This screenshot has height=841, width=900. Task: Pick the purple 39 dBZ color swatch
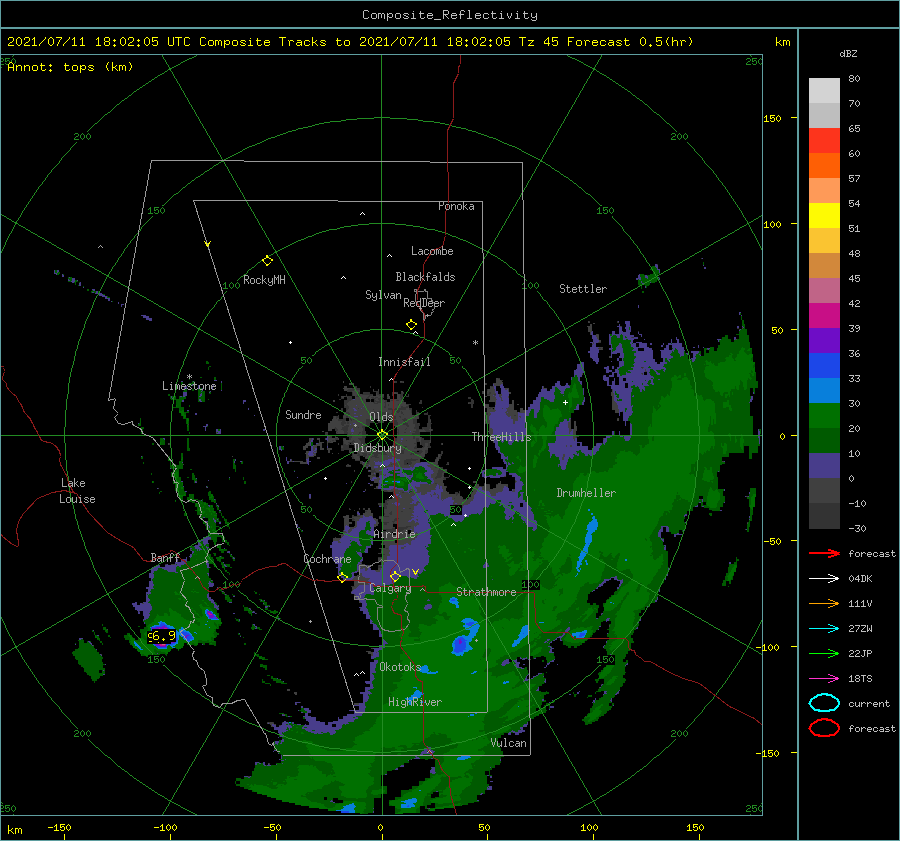[824, 340]
